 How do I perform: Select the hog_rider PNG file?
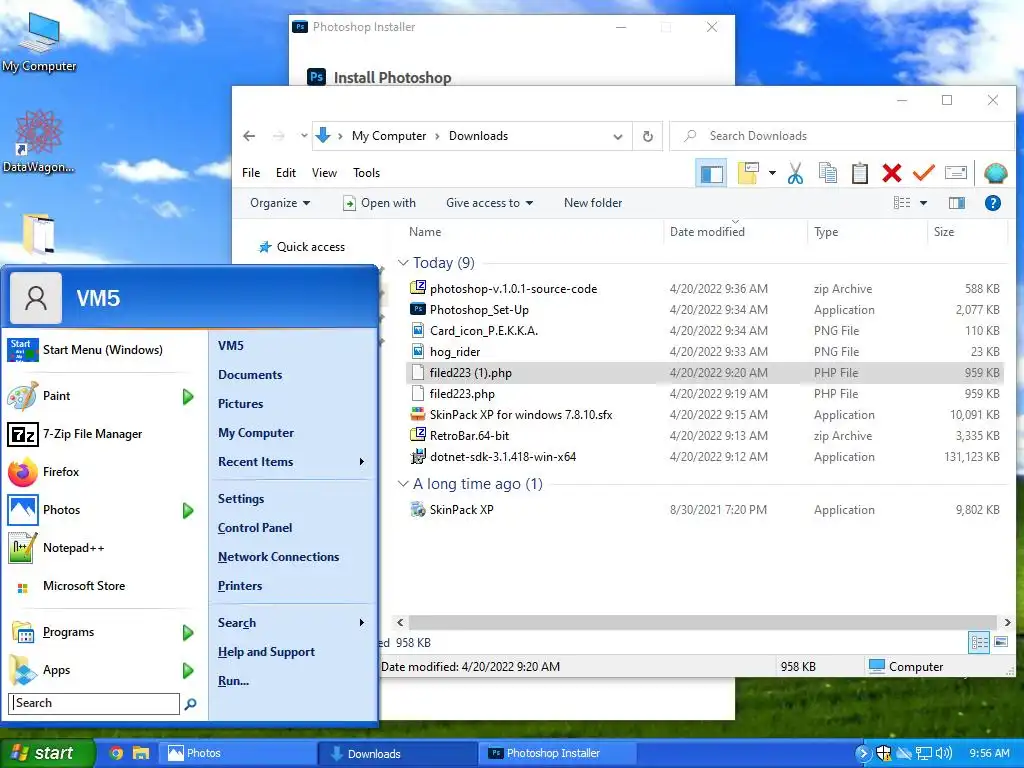455,351
